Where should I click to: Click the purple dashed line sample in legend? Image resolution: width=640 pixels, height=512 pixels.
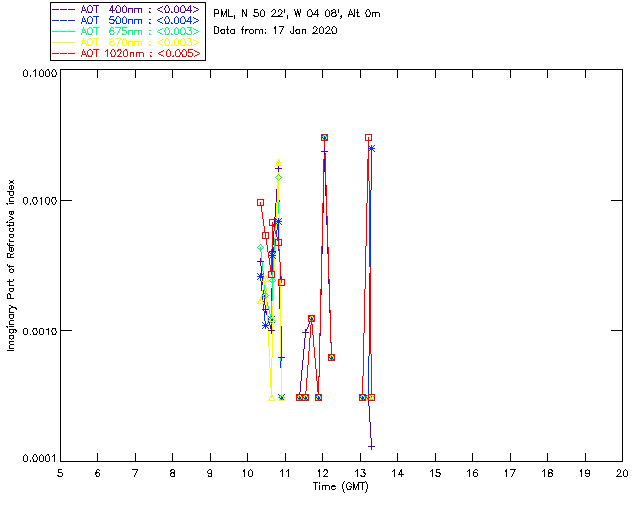click(x=64, y=9)
